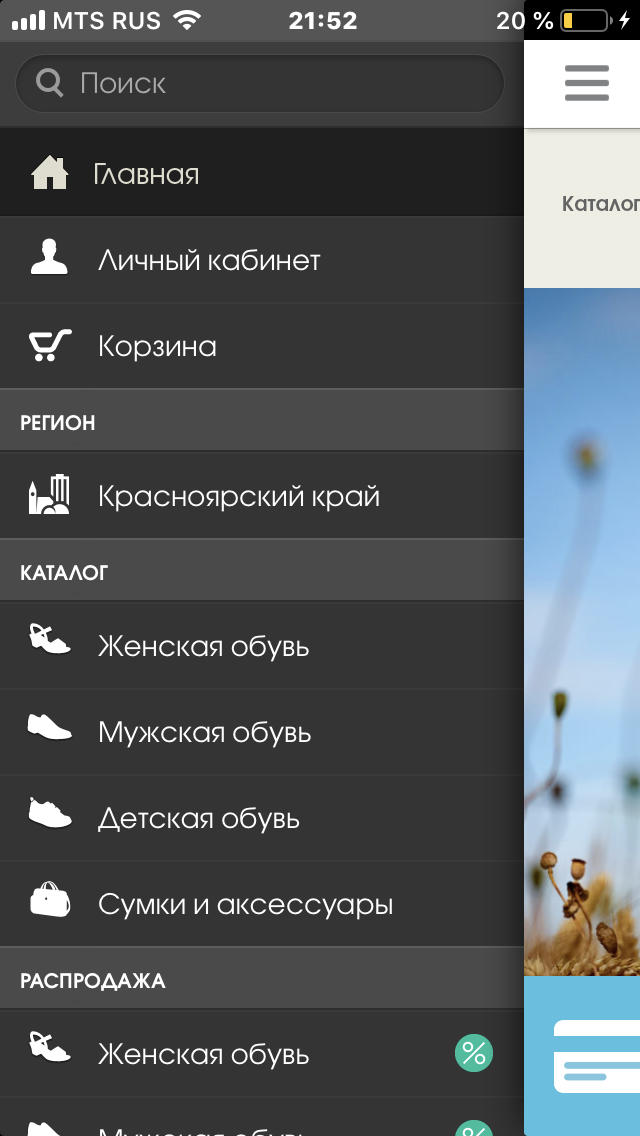
Task: Tap the high-heel shoe icon in Каталог
Action: pyautogui.click(x=49, y=640)
